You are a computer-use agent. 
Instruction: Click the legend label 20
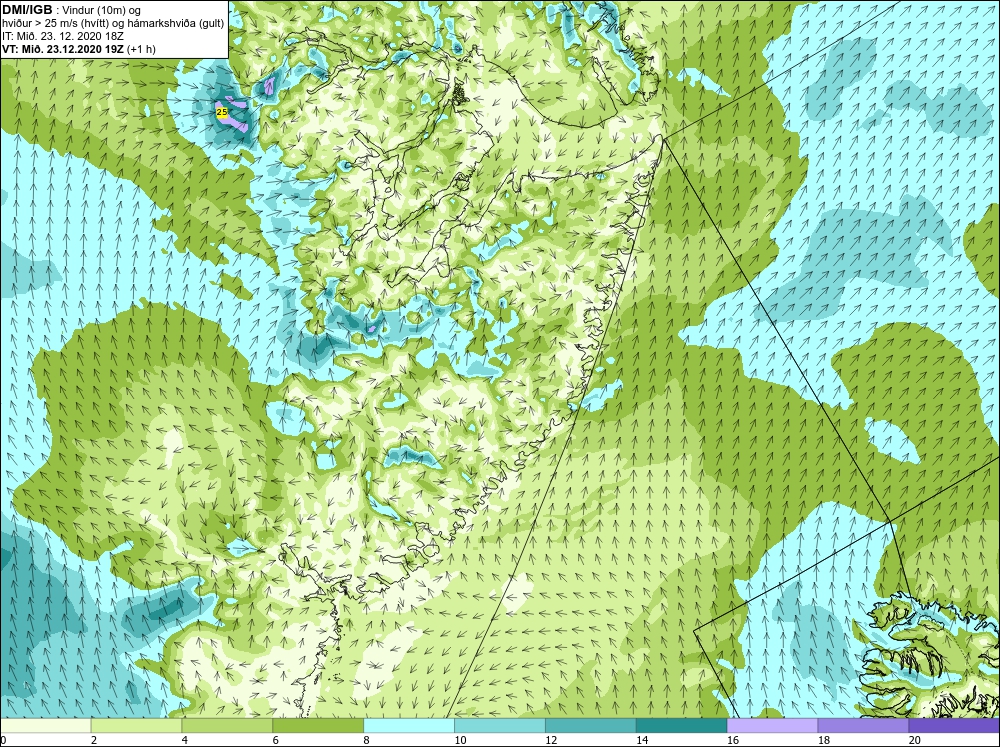pyautogui.click(x=915, y=740)
